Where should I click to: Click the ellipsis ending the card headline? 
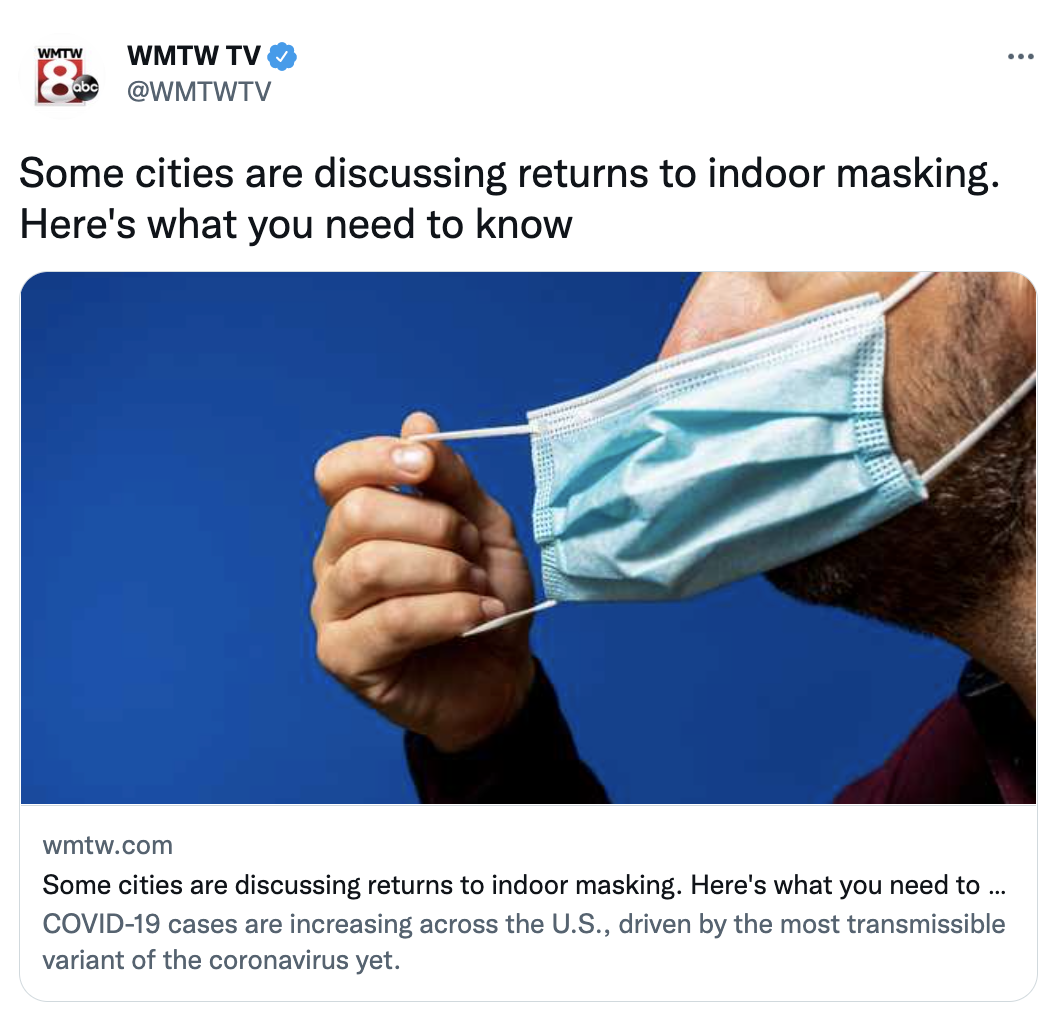click(997, 890)
